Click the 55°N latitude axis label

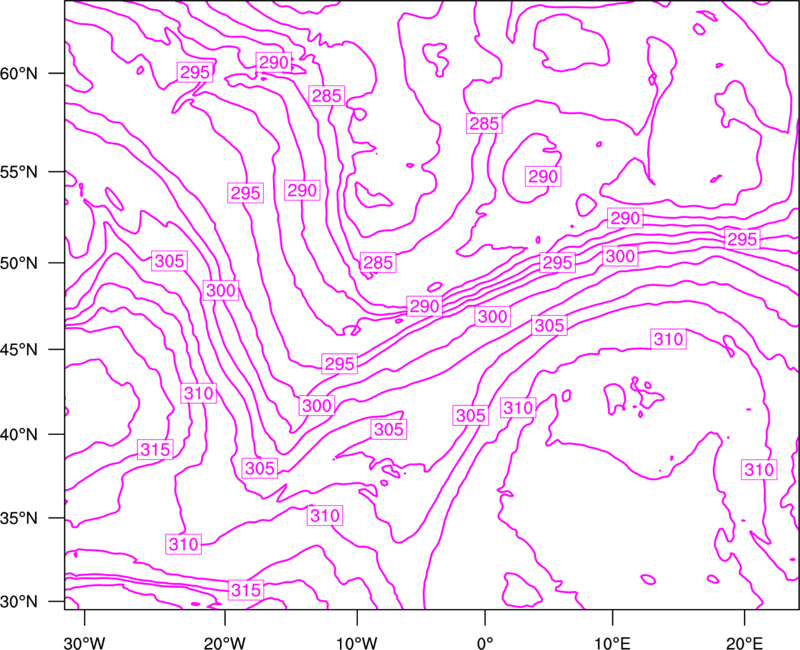coord(19,172)
